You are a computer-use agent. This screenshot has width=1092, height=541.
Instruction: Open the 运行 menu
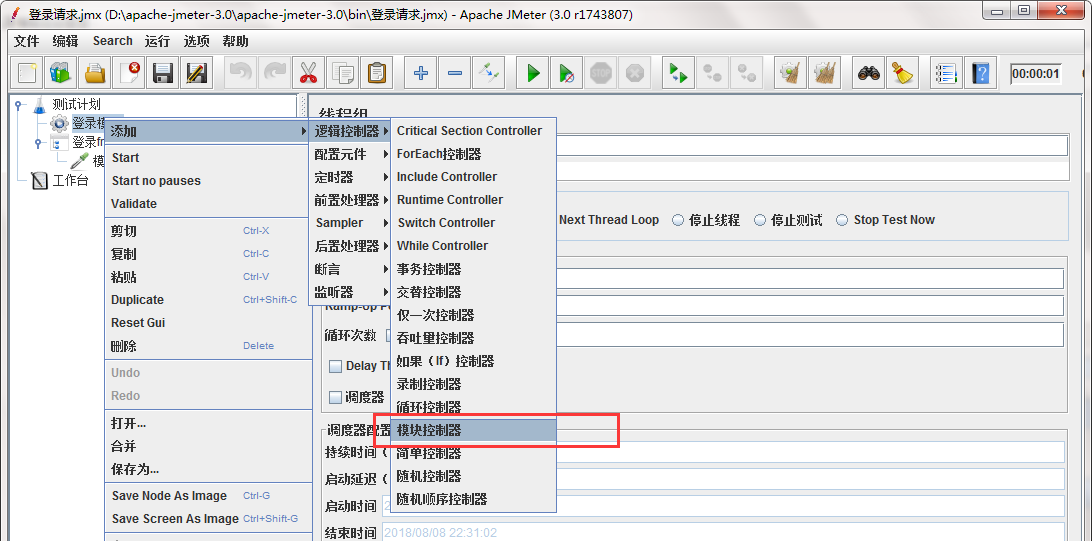(x=157, y=41)
